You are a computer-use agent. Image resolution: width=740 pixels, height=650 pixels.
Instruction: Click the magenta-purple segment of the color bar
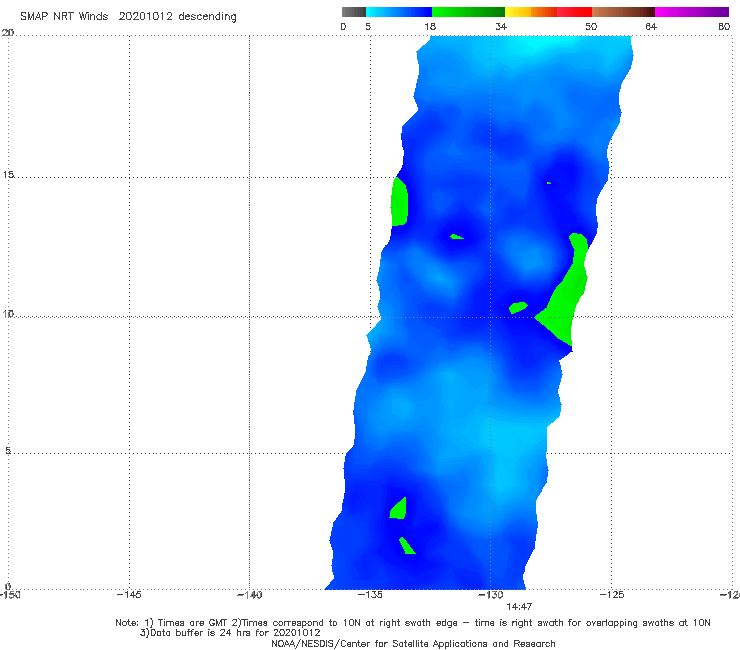tap(692, 12)
